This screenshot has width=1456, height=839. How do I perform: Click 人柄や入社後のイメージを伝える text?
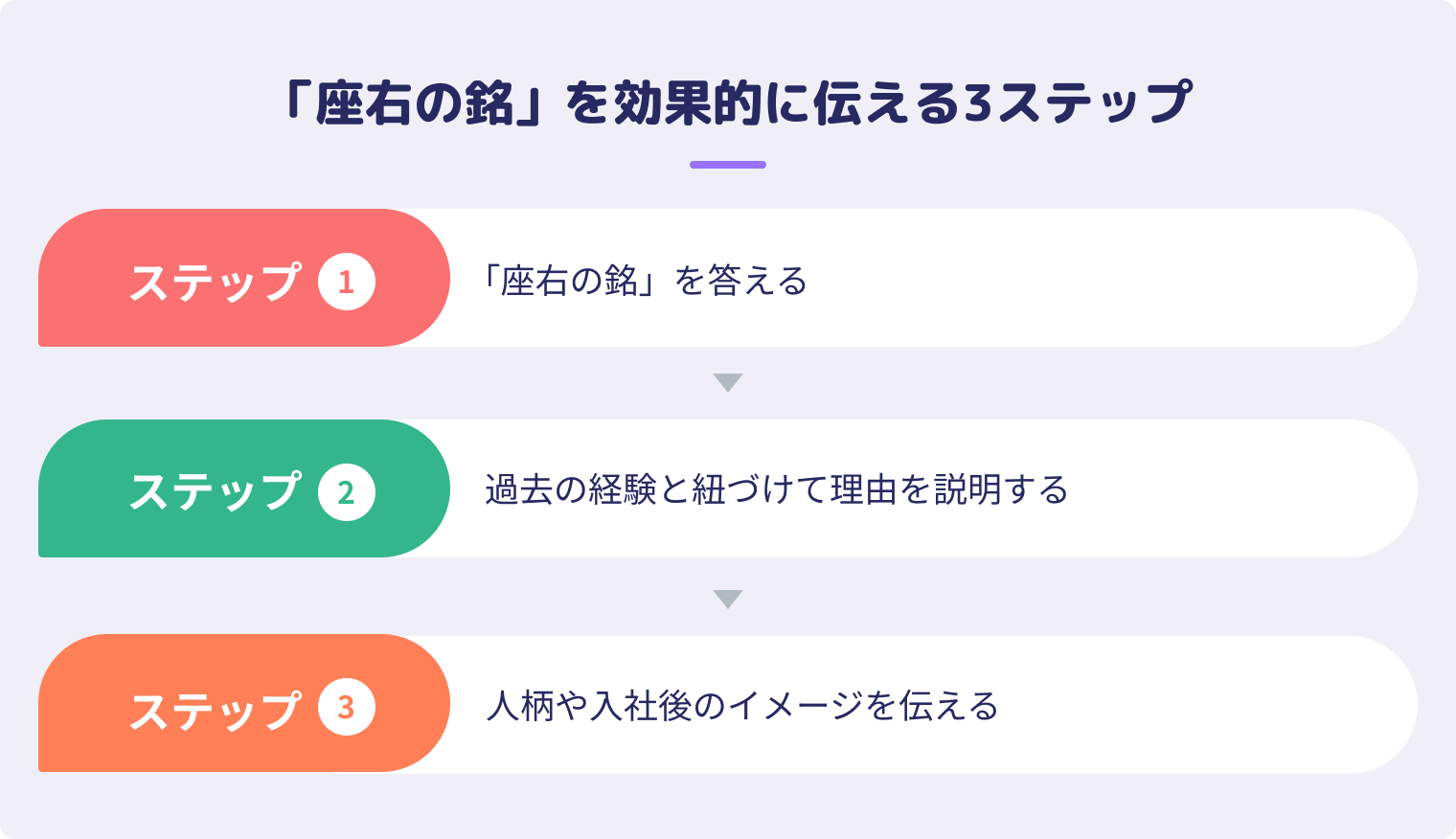pos(742,706)
